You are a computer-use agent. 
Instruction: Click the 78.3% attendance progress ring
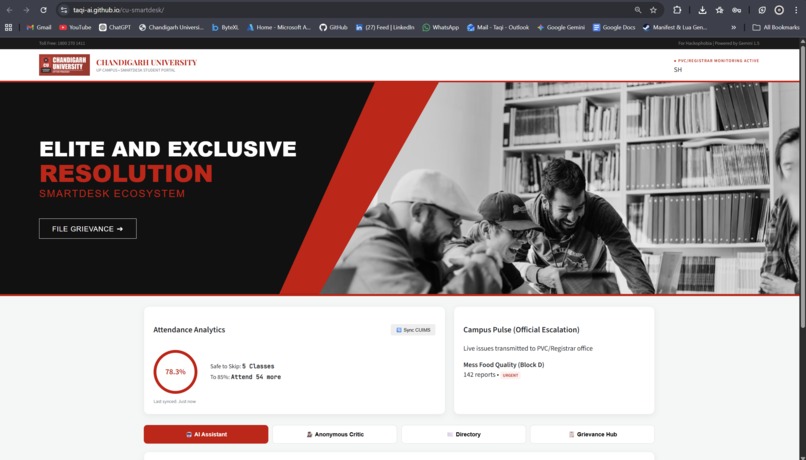[x=175, y=372]
